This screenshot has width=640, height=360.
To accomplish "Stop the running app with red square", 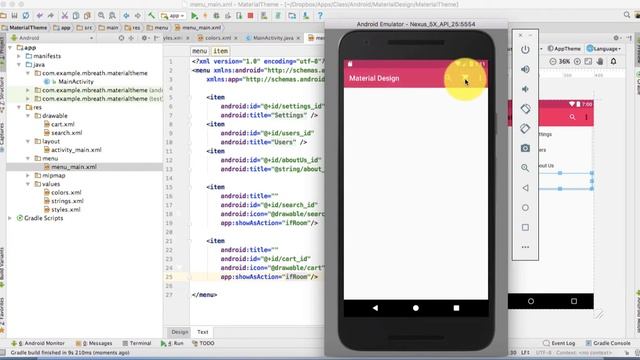I will [251, 16].
